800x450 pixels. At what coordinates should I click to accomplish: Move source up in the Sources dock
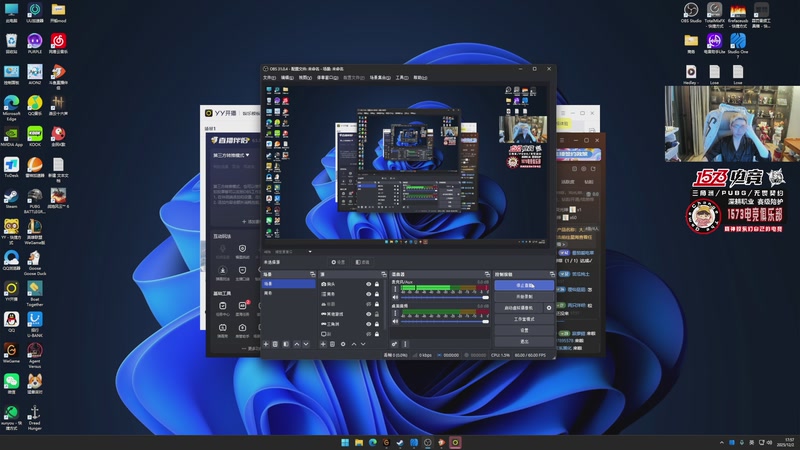click(x=354, y=344)
